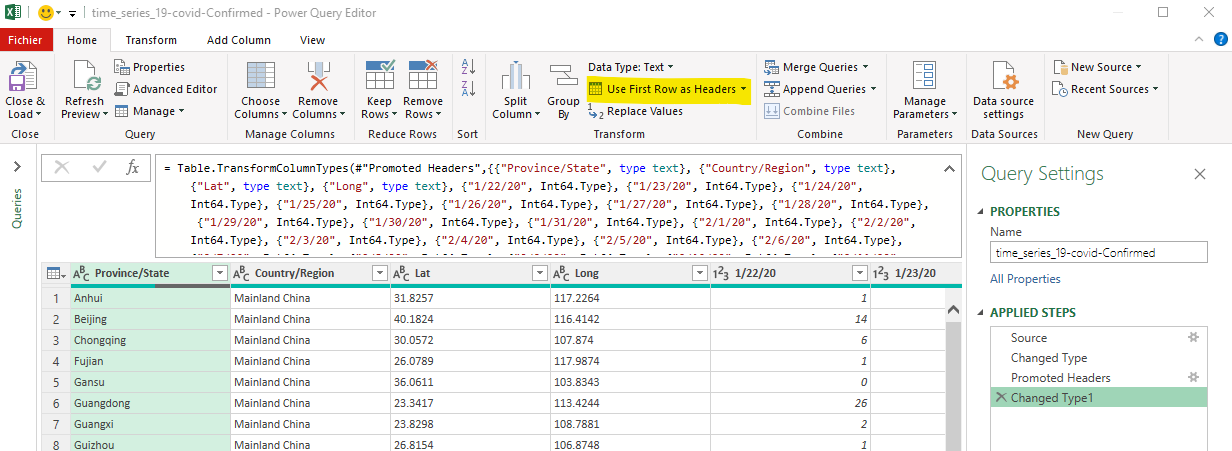
Task: Collapse the formula bar chevron
Action: pos(948,169)
